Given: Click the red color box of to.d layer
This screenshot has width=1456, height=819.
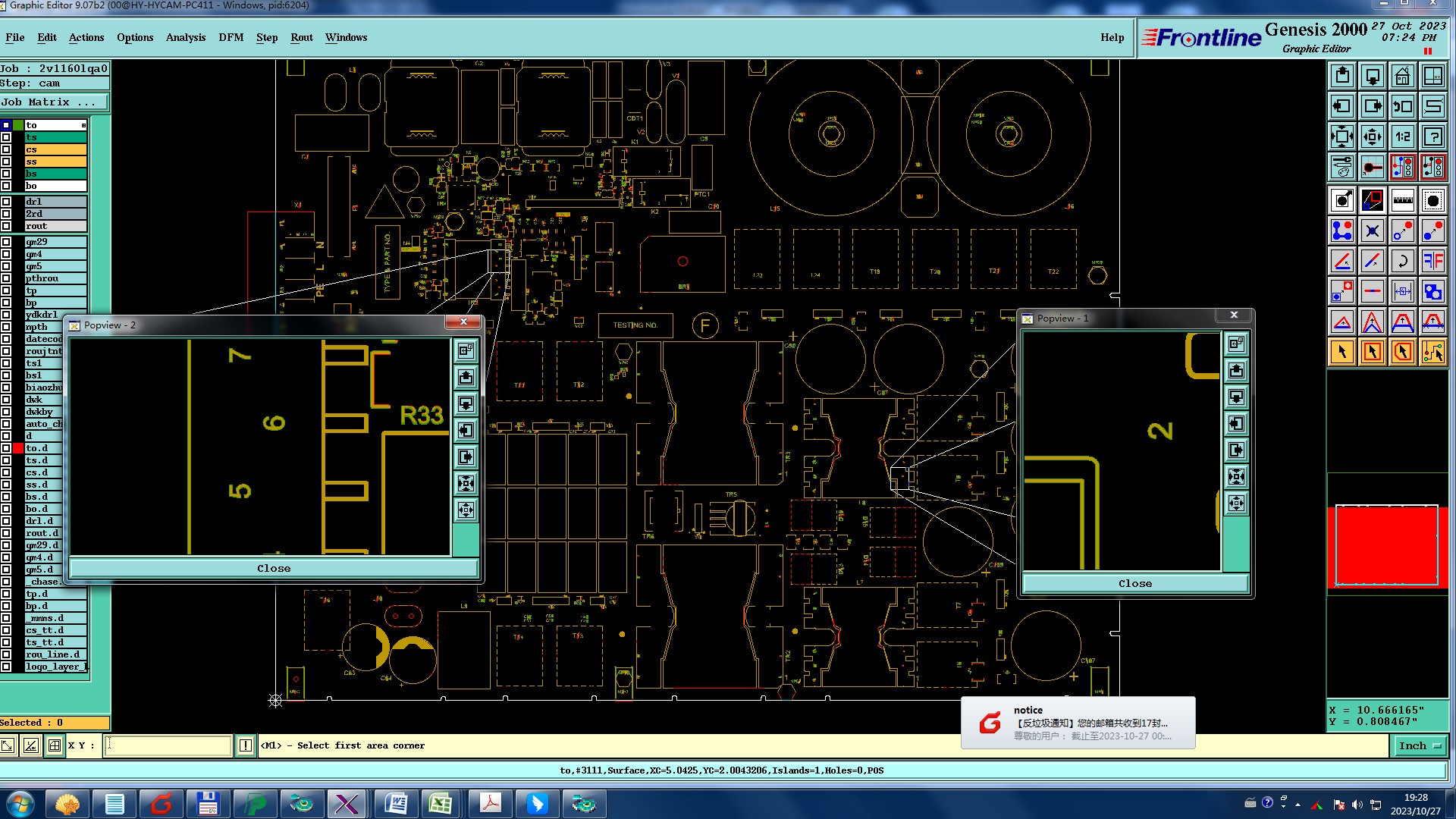Looking at the screenshot, I should click(18, 448).
